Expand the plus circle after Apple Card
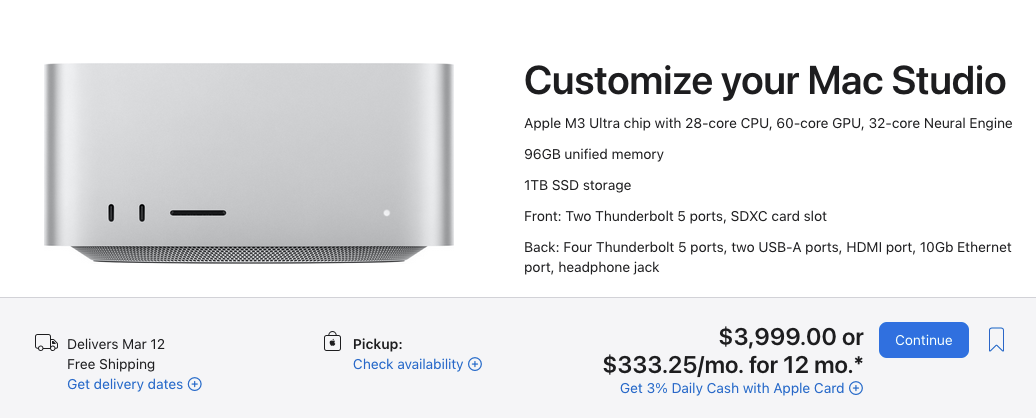 (x=856, y=388)
